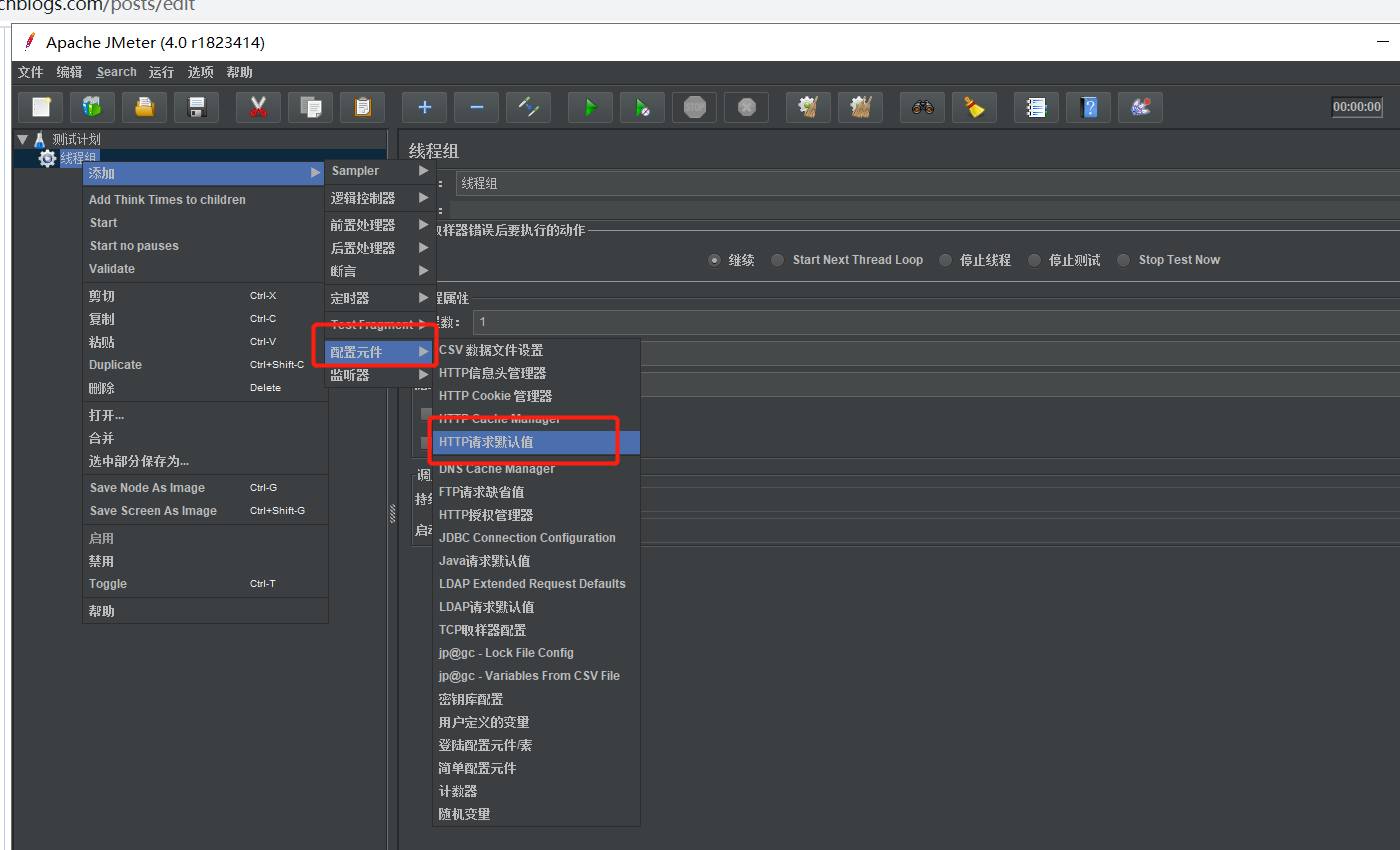The image size is (1400, 850).
Task: Open the 文件 menu
Action: 30,72
